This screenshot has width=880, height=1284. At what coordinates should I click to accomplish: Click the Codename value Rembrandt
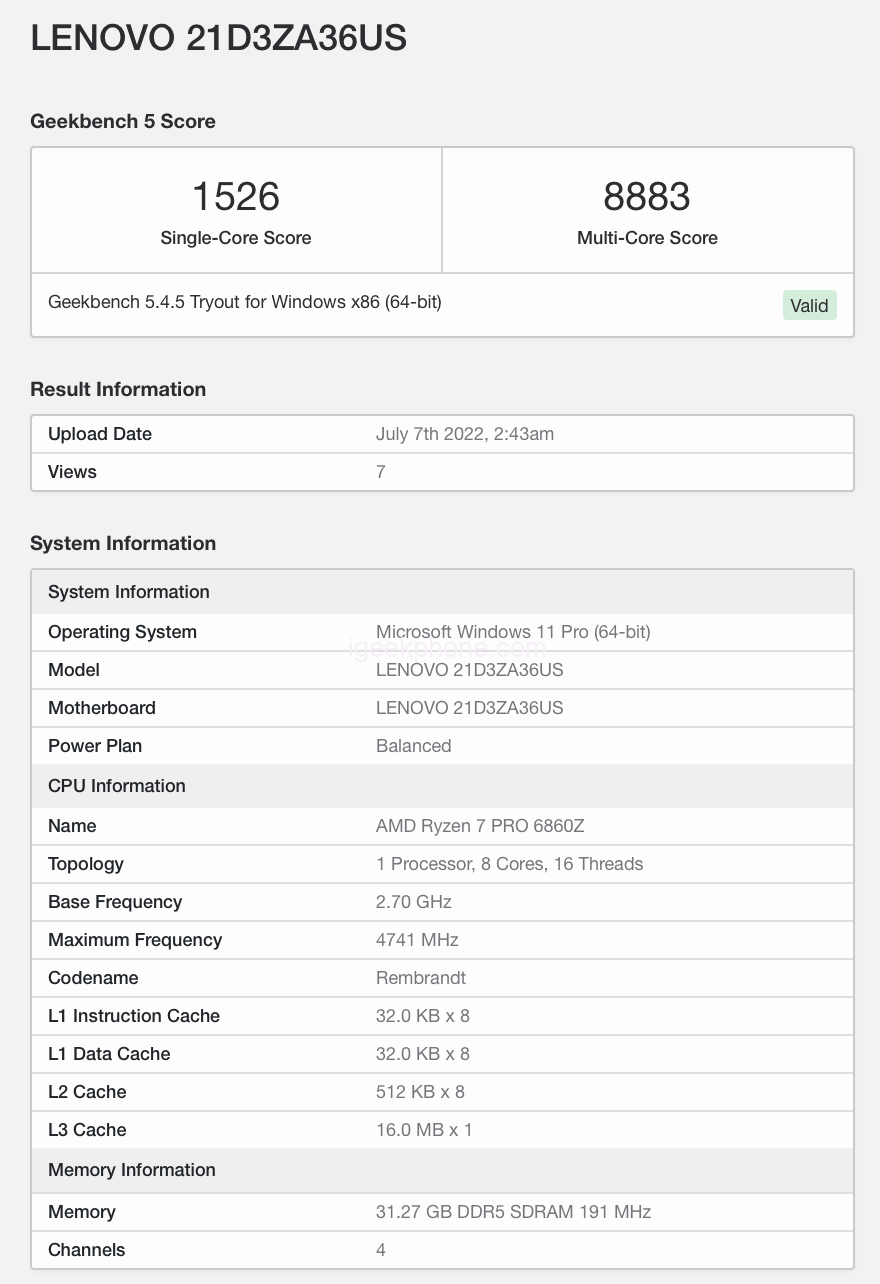(x=421, y=978)
